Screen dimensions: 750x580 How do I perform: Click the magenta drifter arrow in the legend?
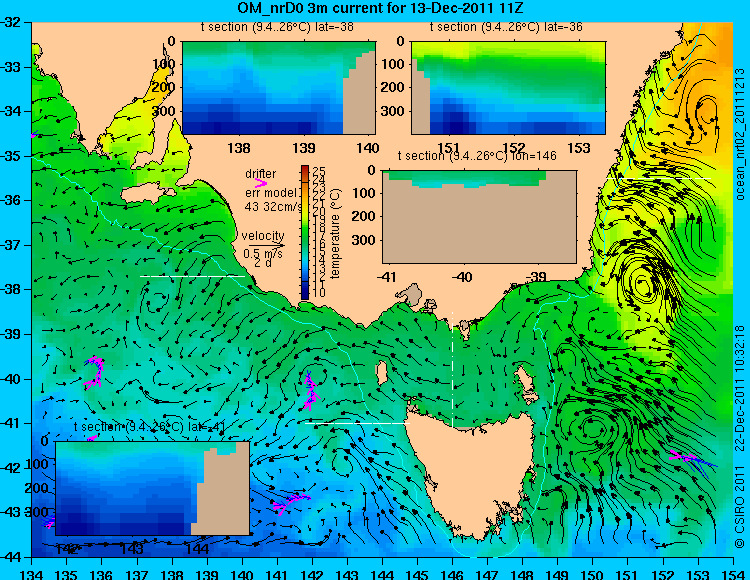[261, 183]
